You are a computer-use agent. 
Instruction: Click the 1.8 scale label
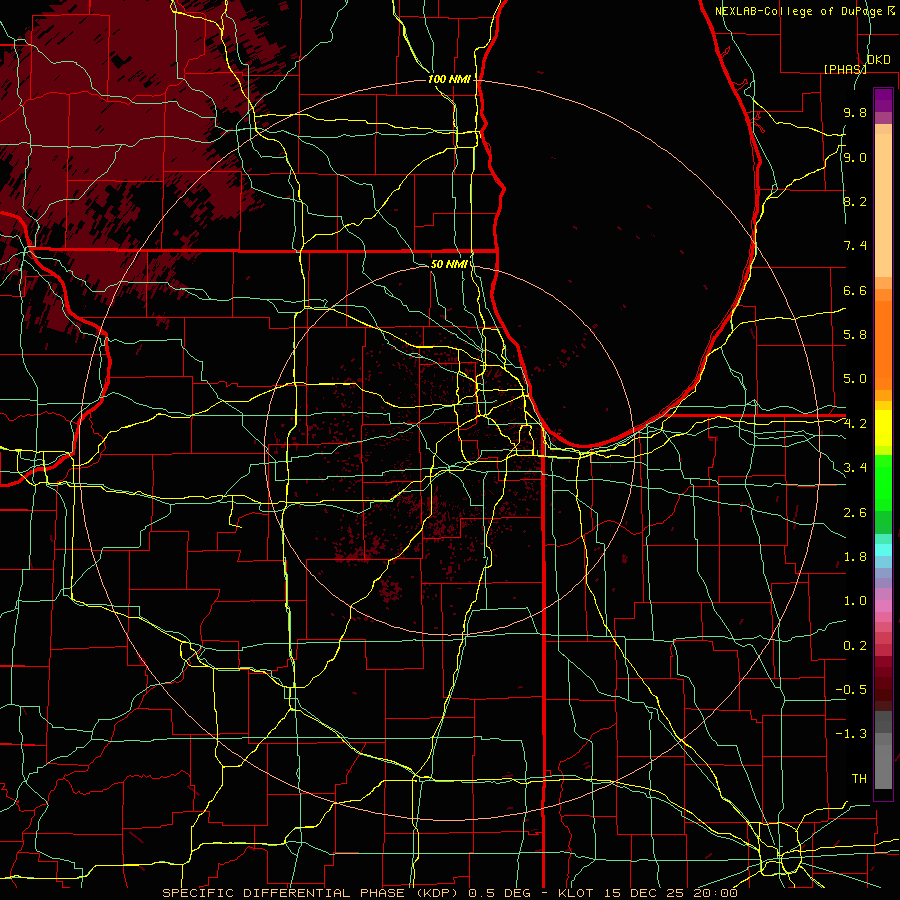point(855,557)
